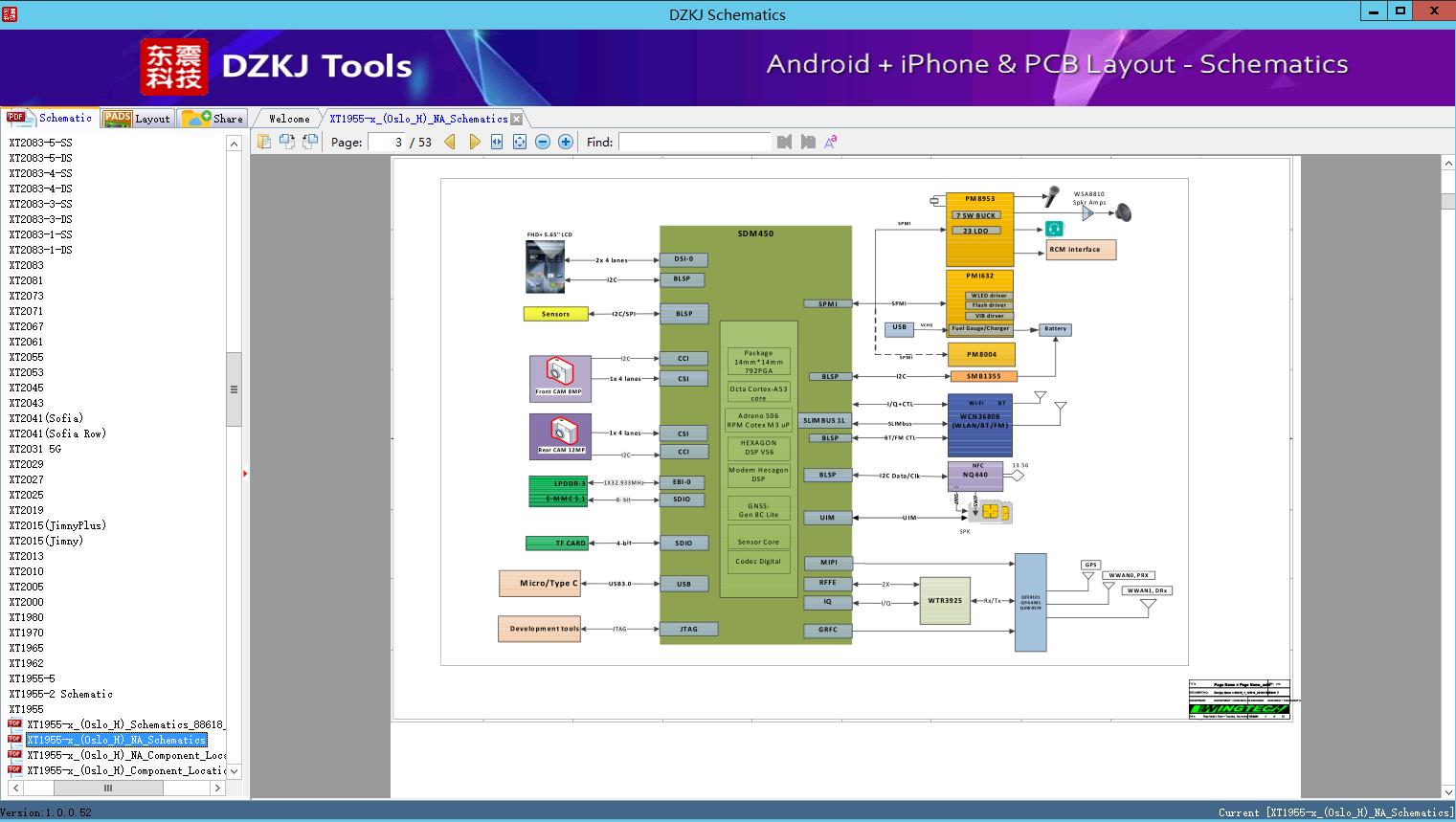Open the Welcome tab
The width and height of the screenshot is (1456, 822).
(289, 119)
